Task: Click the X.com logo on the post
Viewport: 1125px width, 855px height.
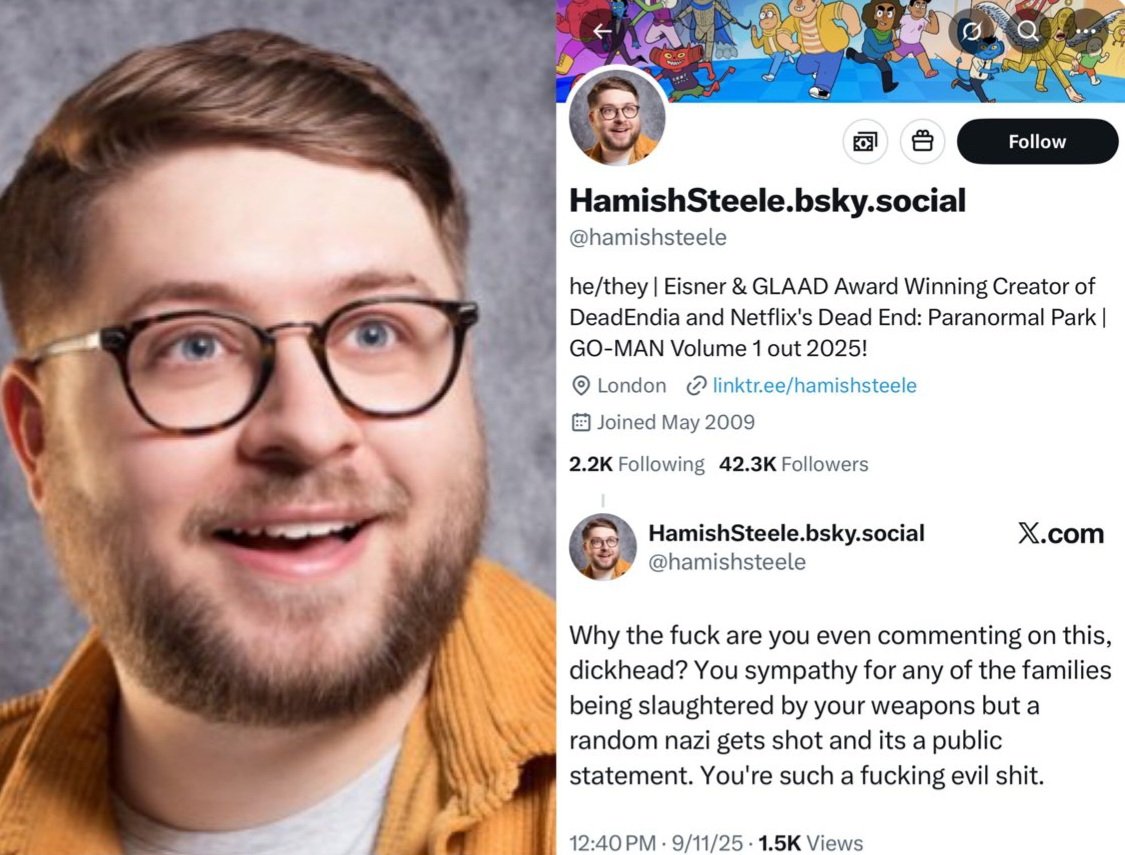Action: coord(1060,534)
